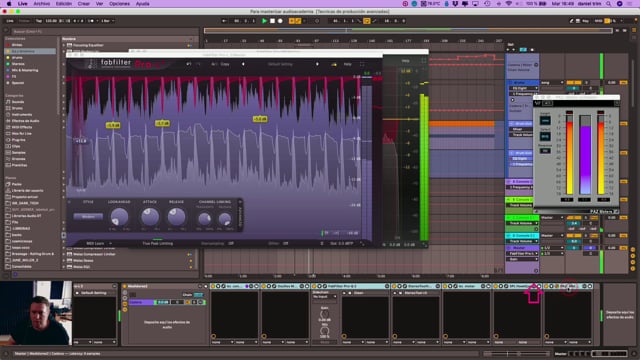The width and height of the screenshot is (640, 360).
Task: Open the Ayuda menu
Action: [x=142, y=4]
